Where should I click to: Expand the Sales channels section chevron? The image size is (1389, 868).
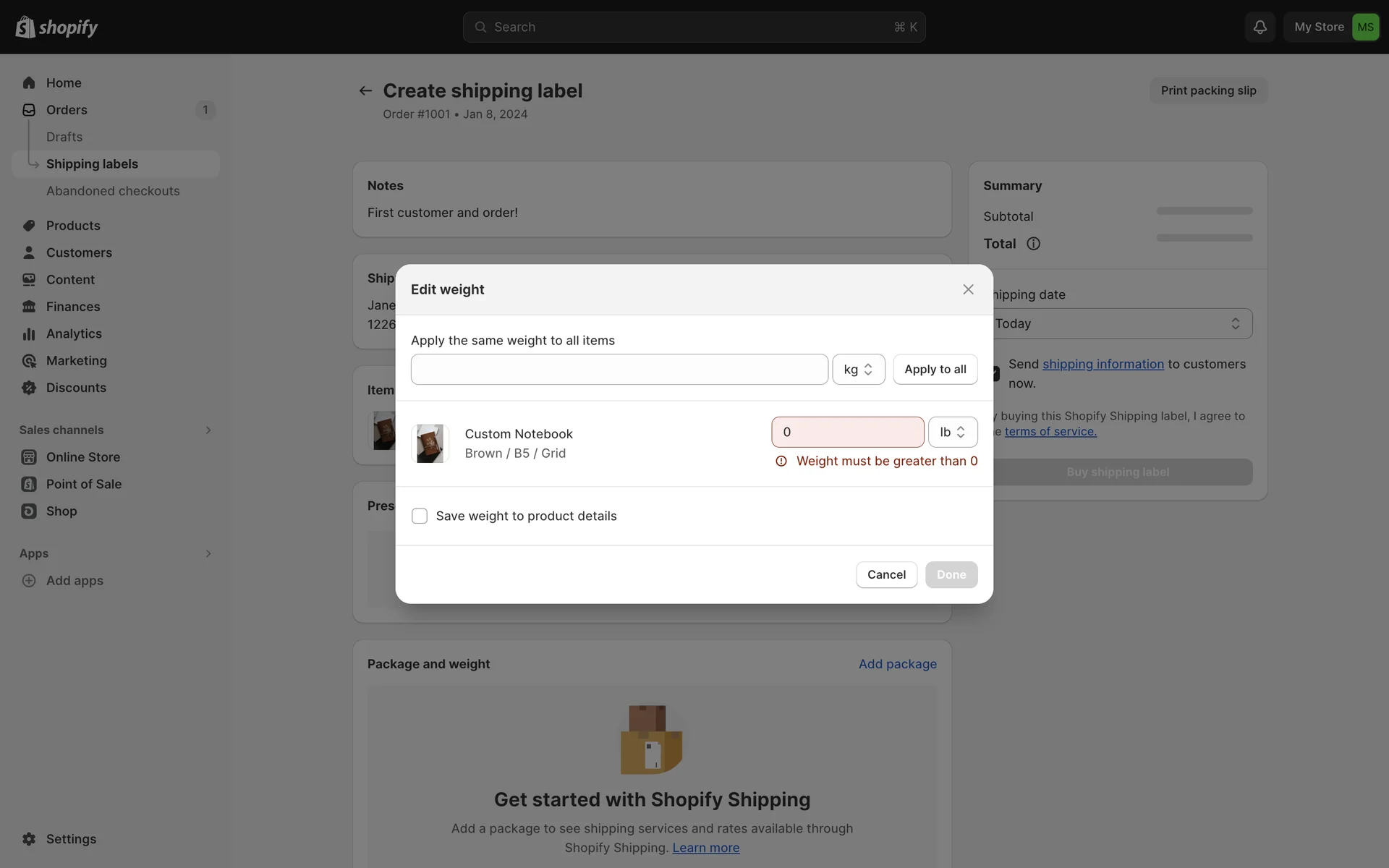[208, 430]
